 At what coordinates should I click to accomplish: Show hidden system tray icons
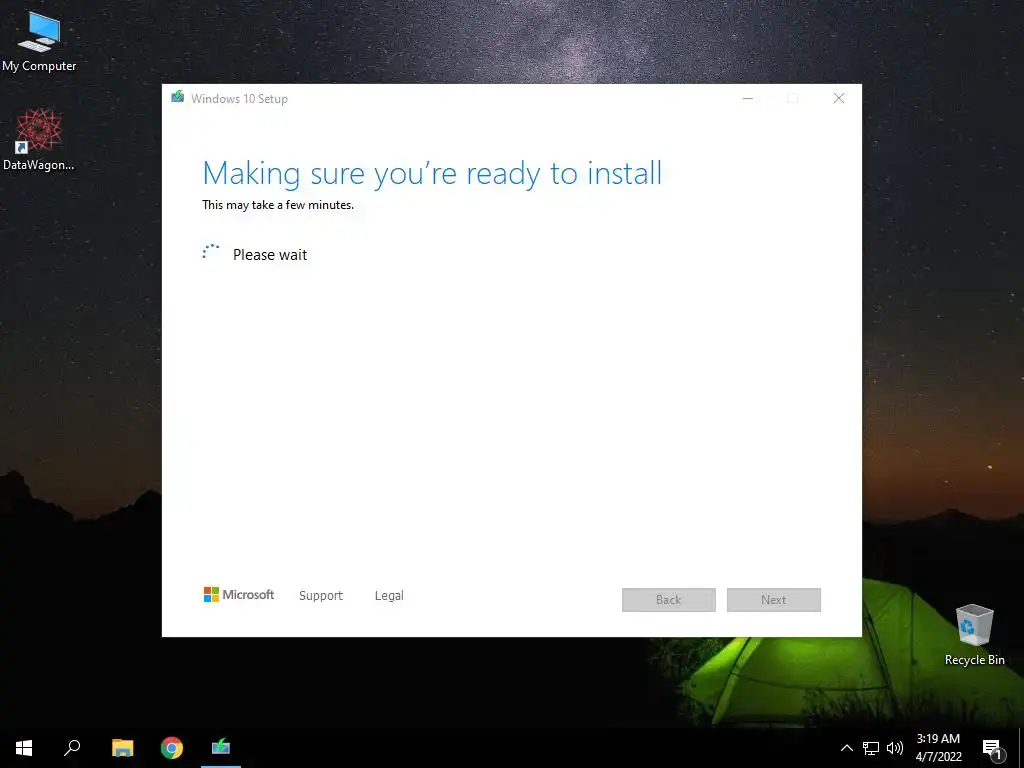coord(846,748)
